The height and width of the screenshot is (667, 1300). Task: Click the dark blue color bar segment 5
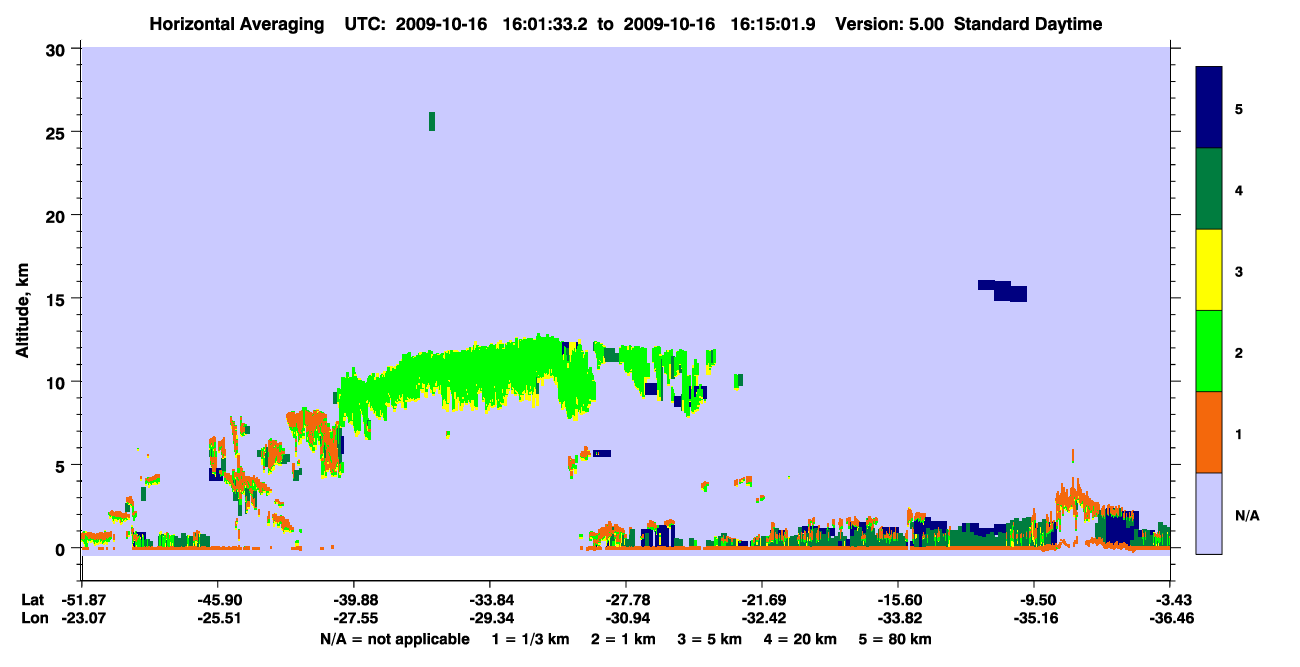pos(1209,108)
